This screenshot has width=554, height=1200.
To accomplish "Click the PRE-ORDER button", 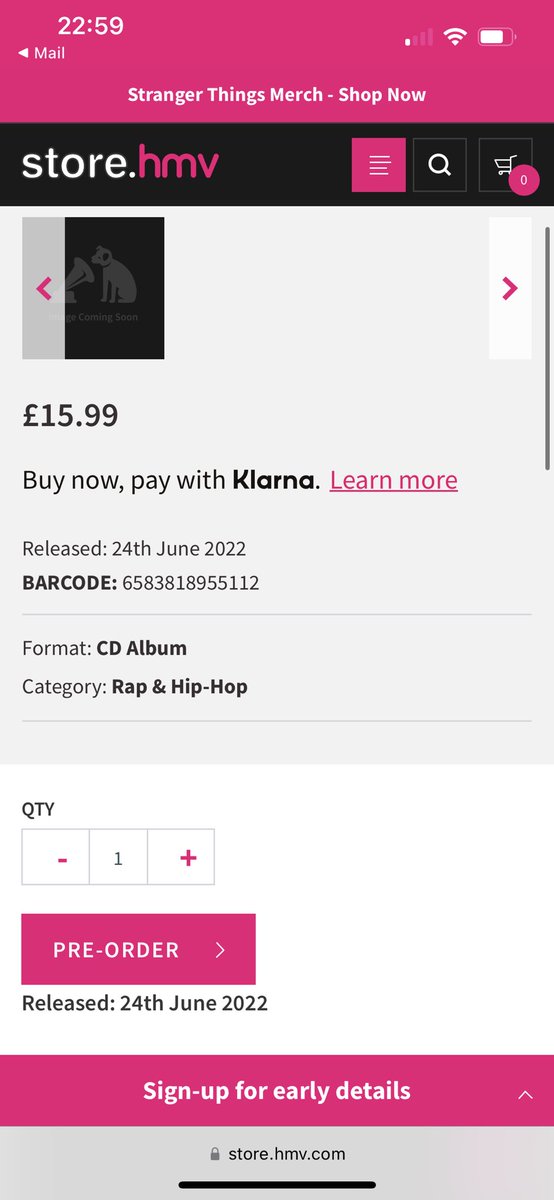I will click(x=138, y=949).
